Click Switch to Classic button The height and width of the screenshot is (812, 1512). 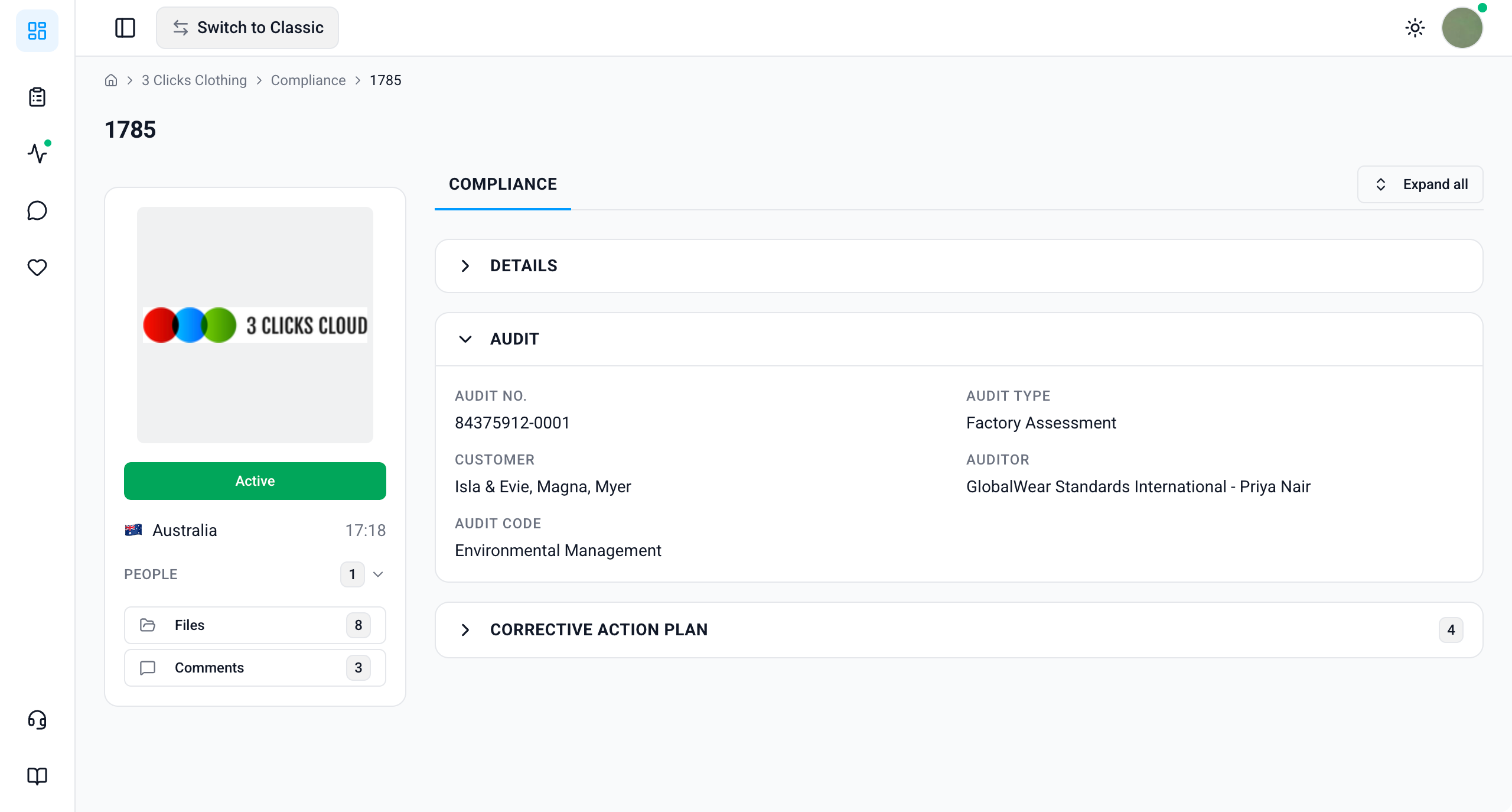point(247,28)
